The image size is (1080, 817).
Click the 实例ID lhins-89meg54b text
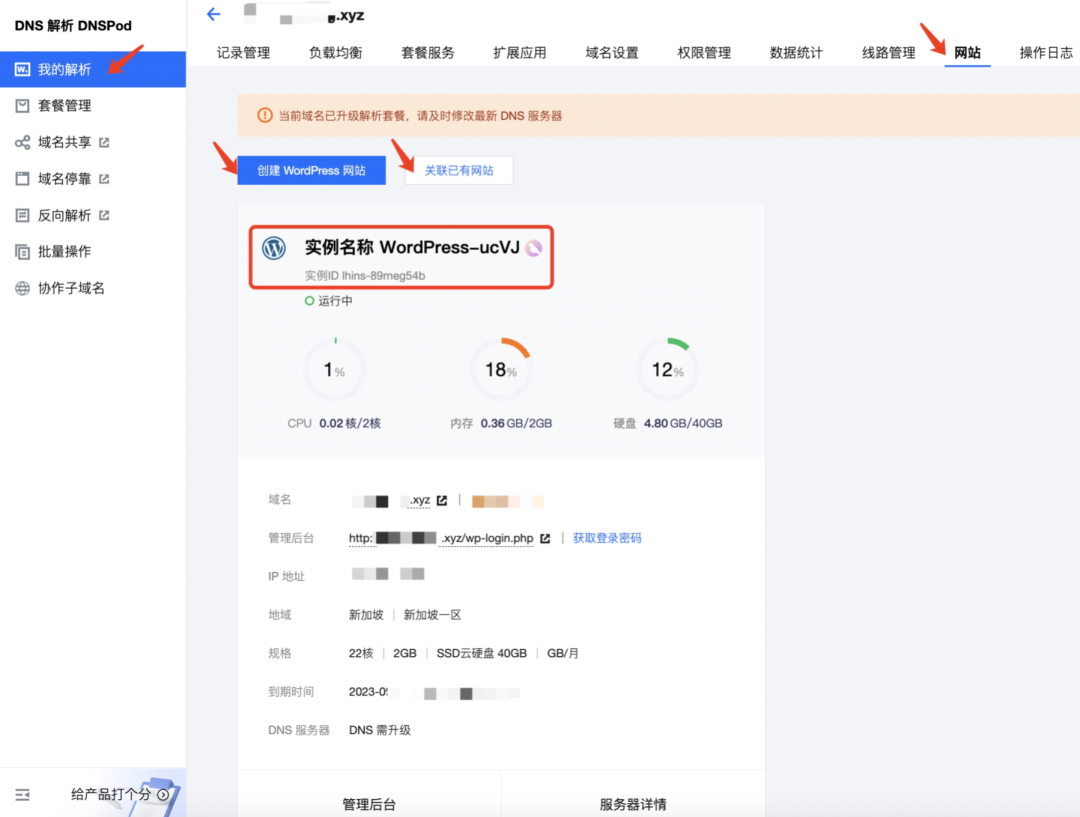point(365,276)
